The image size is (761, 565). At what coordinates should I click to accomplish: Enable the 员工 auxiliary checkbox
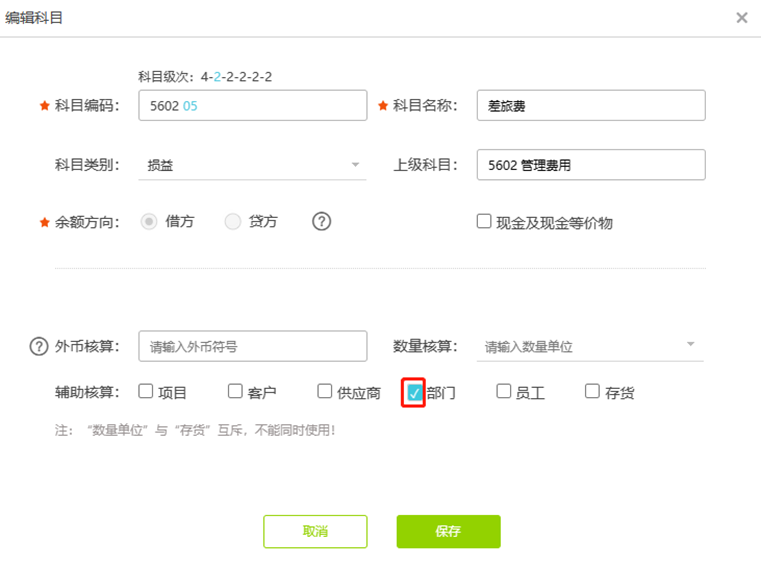504,392
